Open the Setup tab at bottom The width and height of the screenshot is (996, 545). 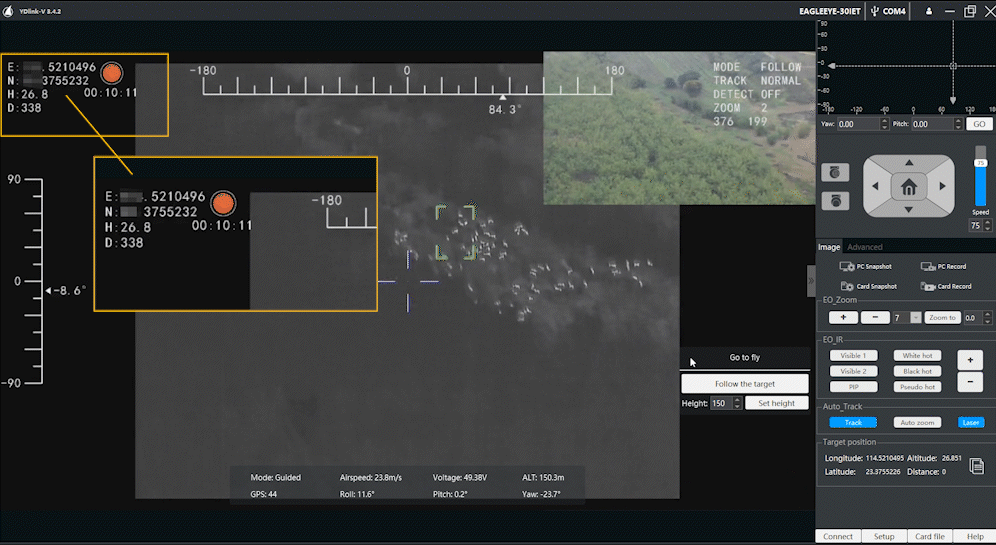(884, 536)
